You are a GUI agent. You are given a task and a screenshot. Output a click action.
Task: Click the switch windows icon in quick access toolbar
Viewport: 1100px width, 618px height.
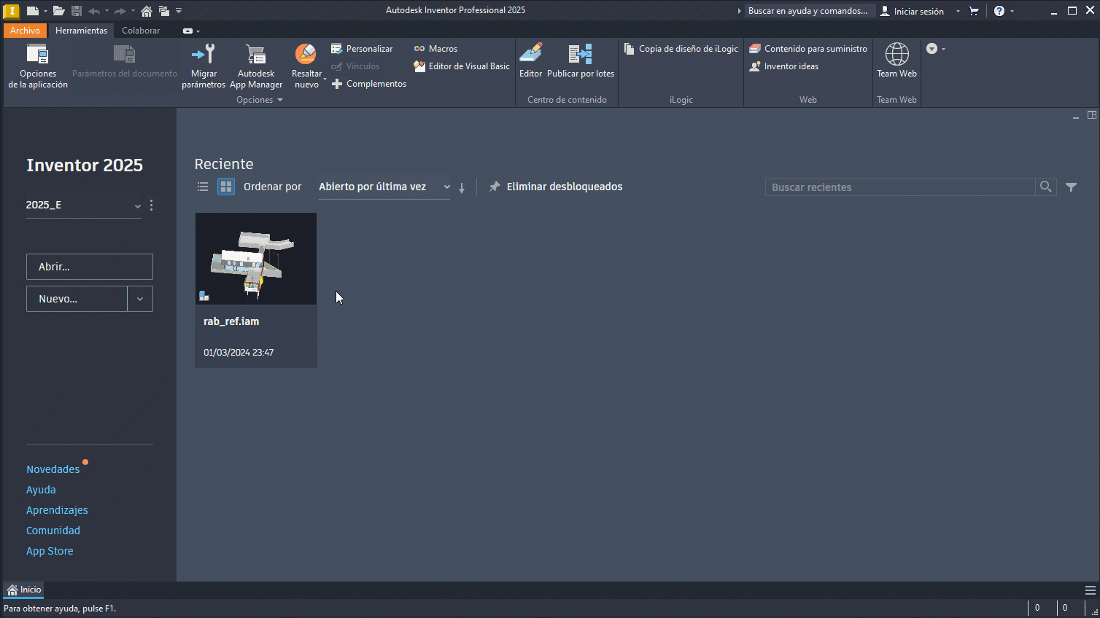[x=163, y=11]
